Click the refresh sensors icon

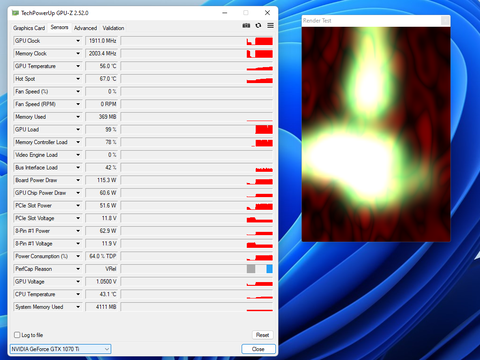258,26
